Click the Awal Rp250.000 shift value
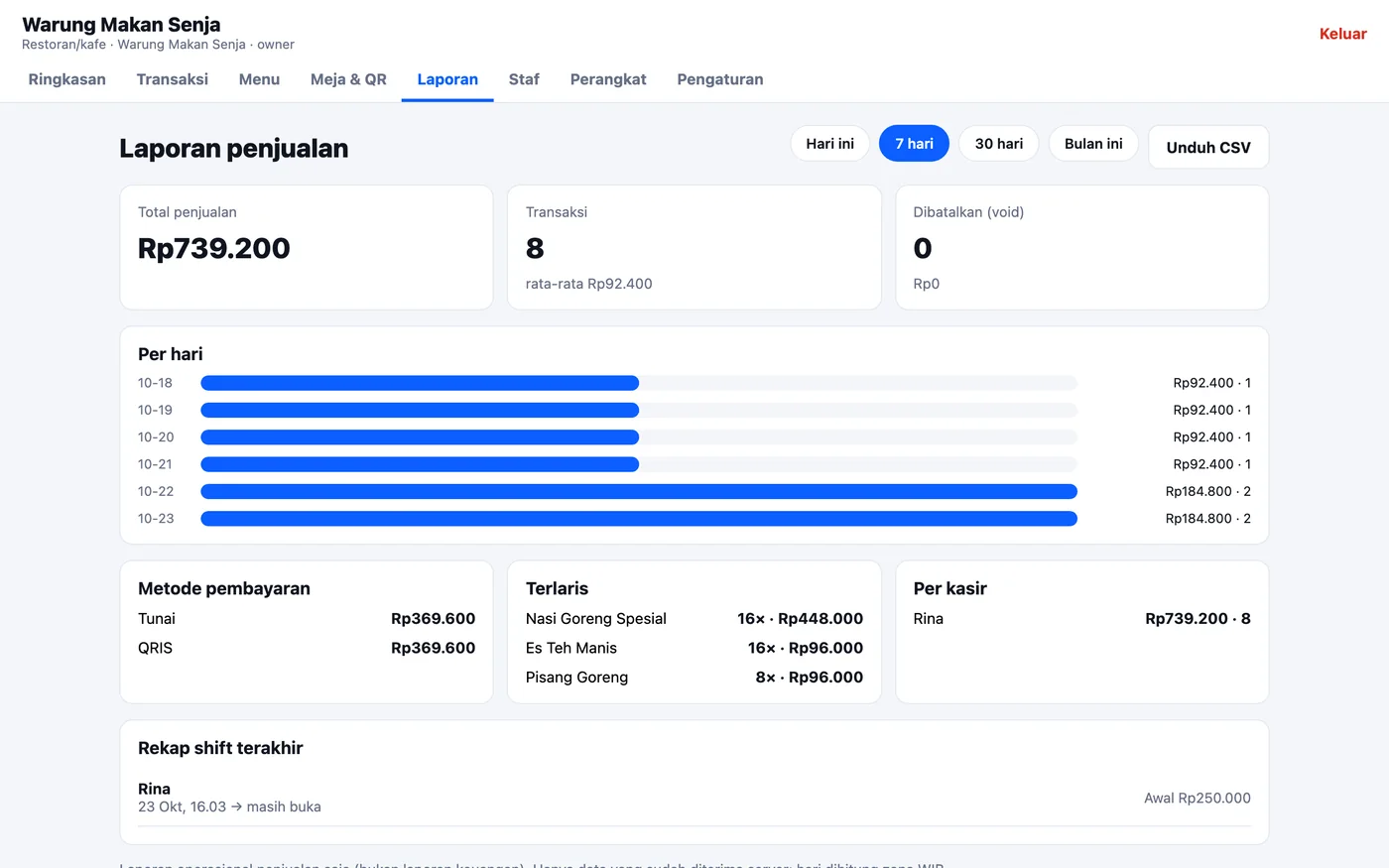 click(1198, 798)
